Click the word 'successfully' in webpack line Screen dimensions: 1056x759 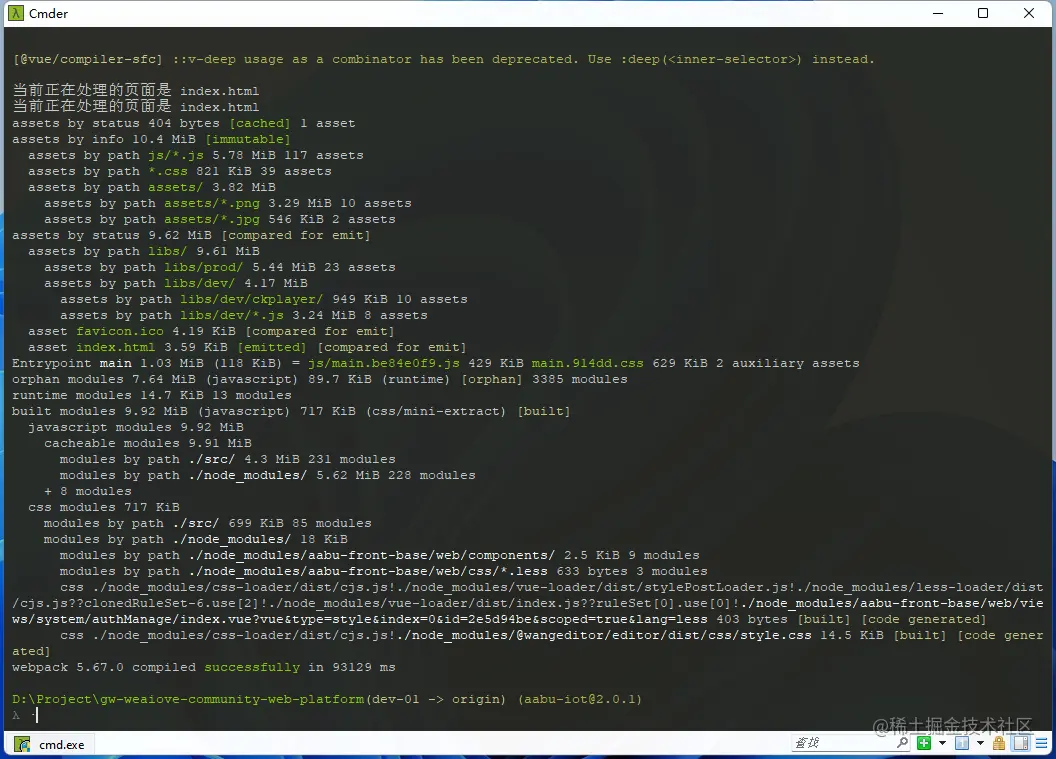click(252, 667)
